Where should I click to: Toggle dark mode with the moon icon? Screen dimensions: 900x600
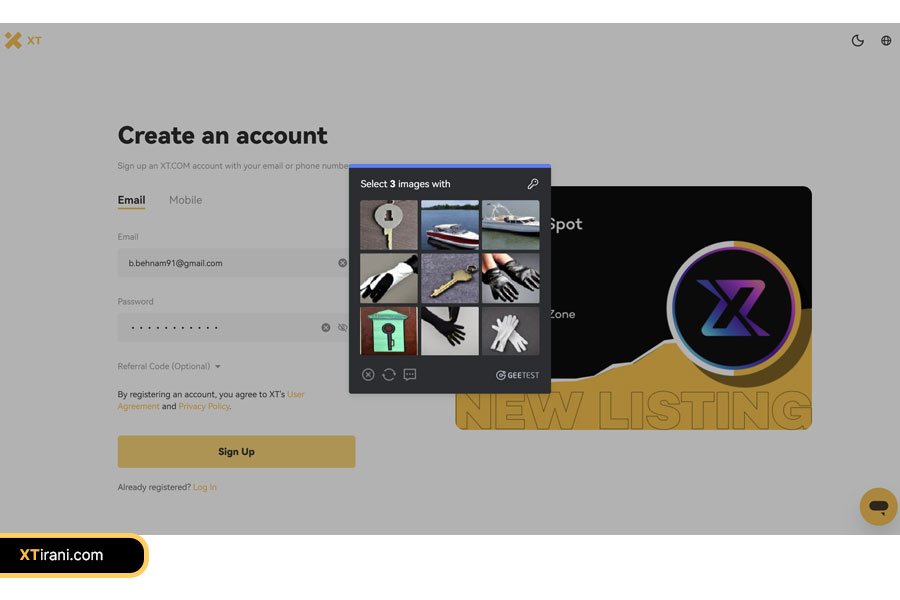[857, 41]
